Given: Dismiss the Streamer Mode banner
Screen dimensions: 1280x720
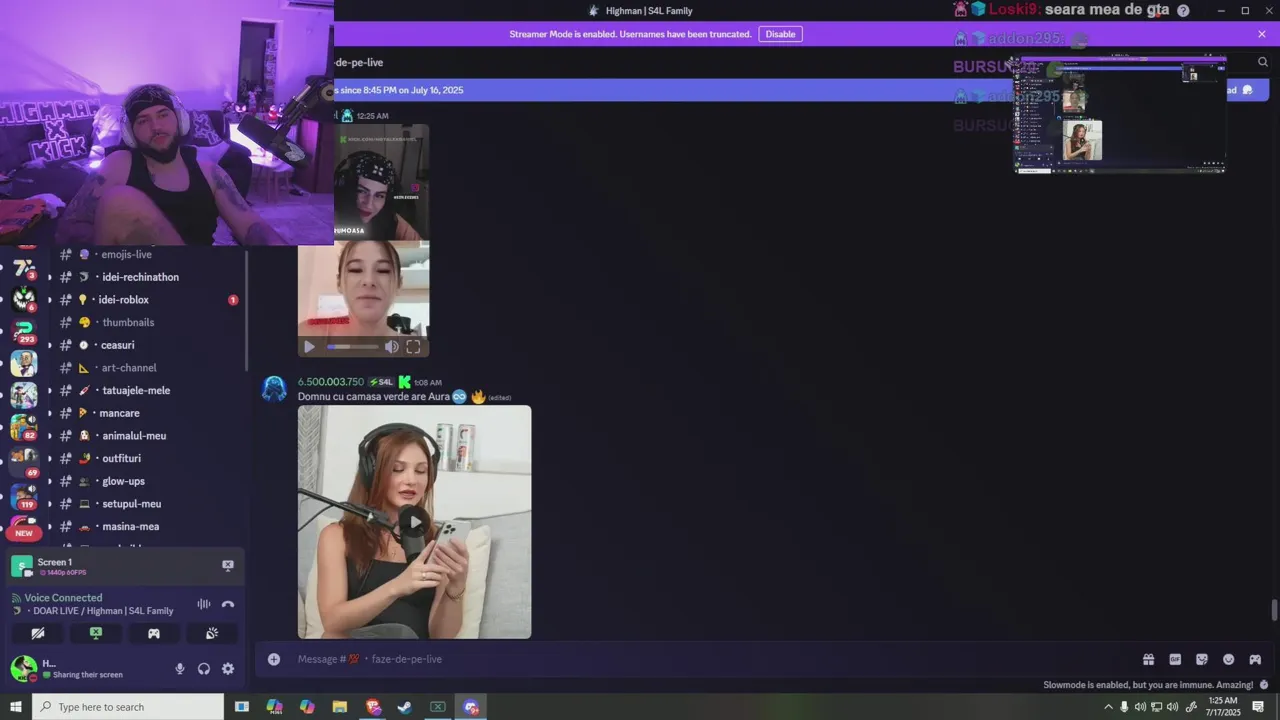Looking at the screenshot, I should point(1262,34).
